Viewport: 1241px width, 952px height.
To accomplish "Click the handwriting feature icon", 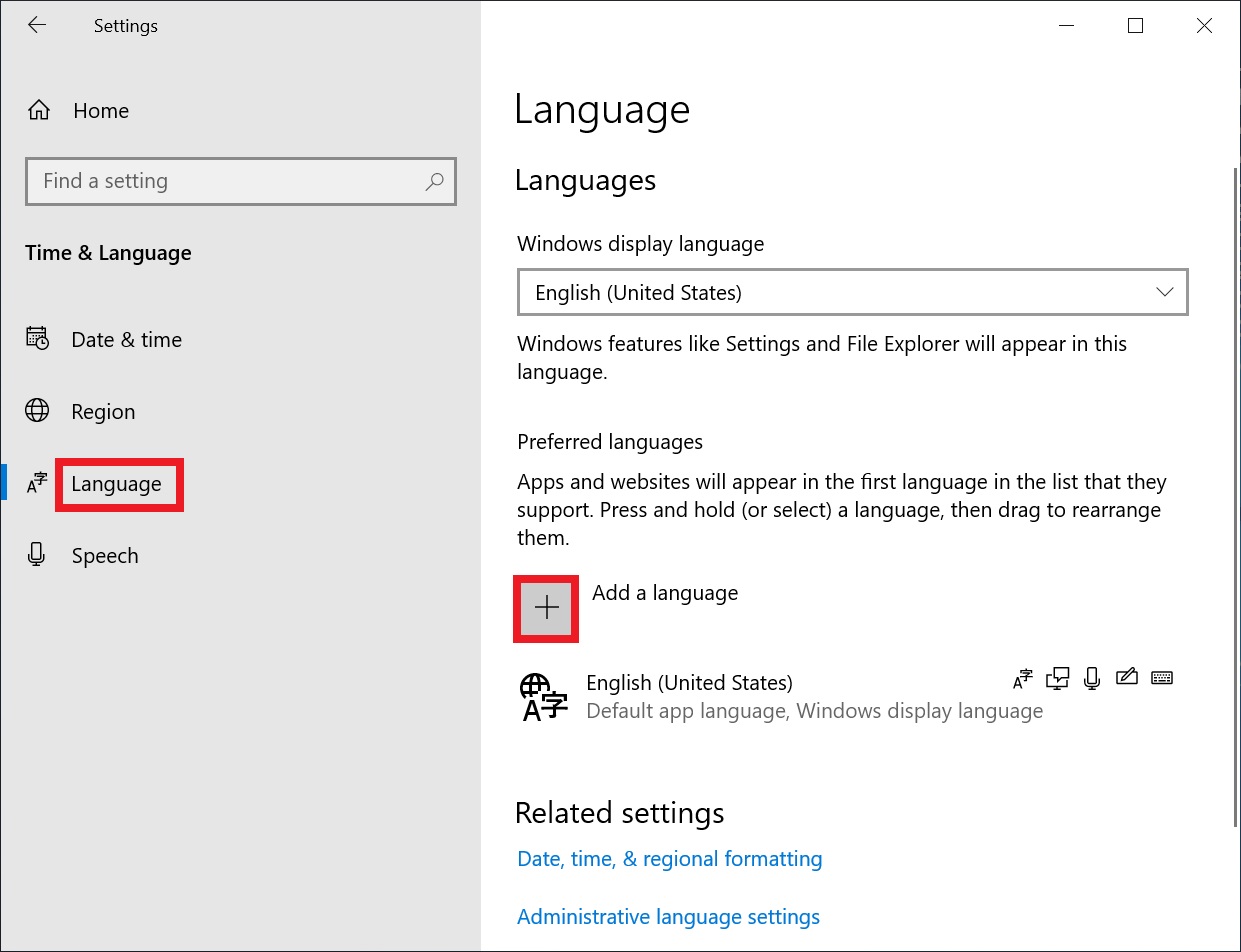I will click(x=1126, y=677).
